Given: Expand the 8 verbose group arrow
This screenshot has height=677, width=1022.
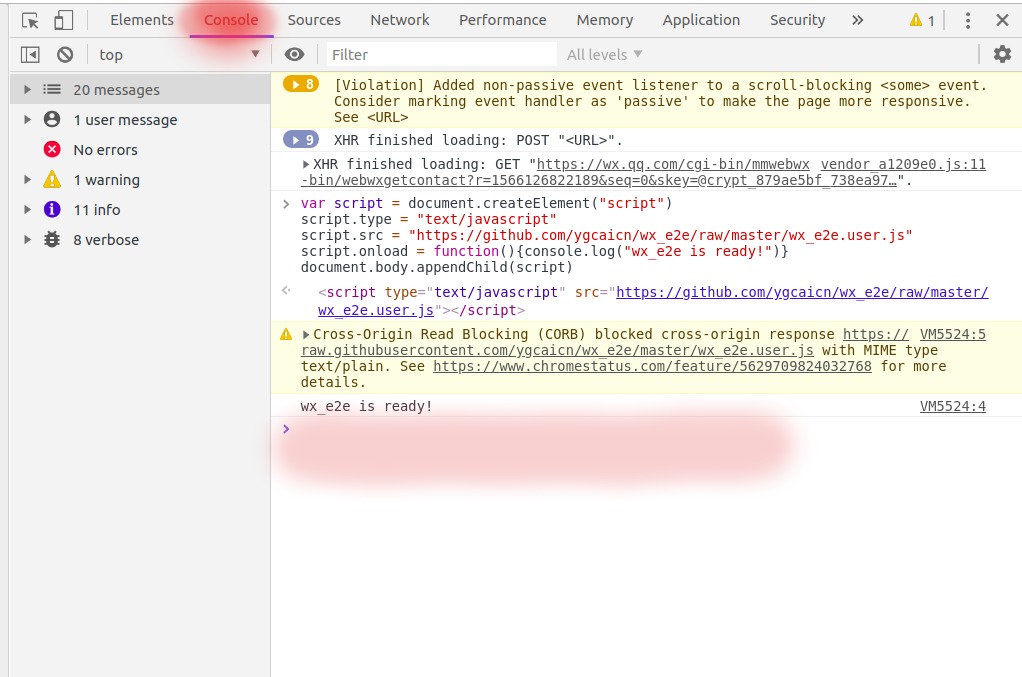Looking at the screenshot, I should pyautogui.click(x=27, y=239).
